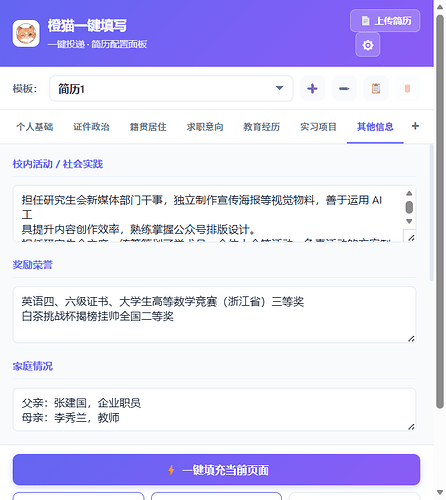The height and width of the screenshot is (500, 446).
Task: Click into the 家庭情况 text area
Action: (x=214, y=409)
